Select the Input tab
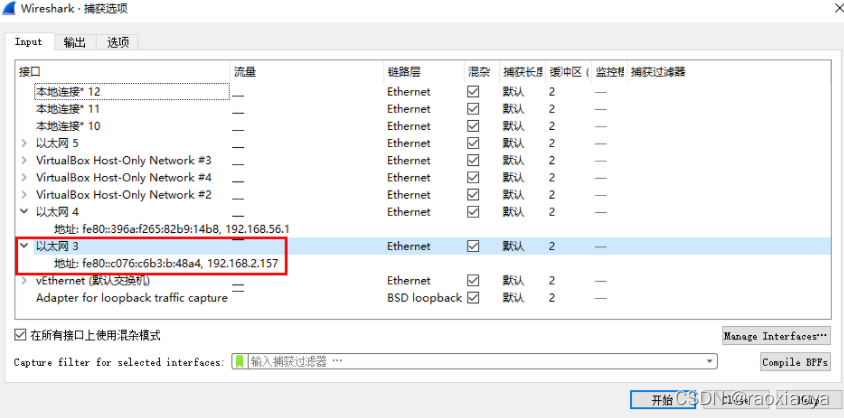The width and height of the screenshot is (844, 418). (x=29, y=42)
